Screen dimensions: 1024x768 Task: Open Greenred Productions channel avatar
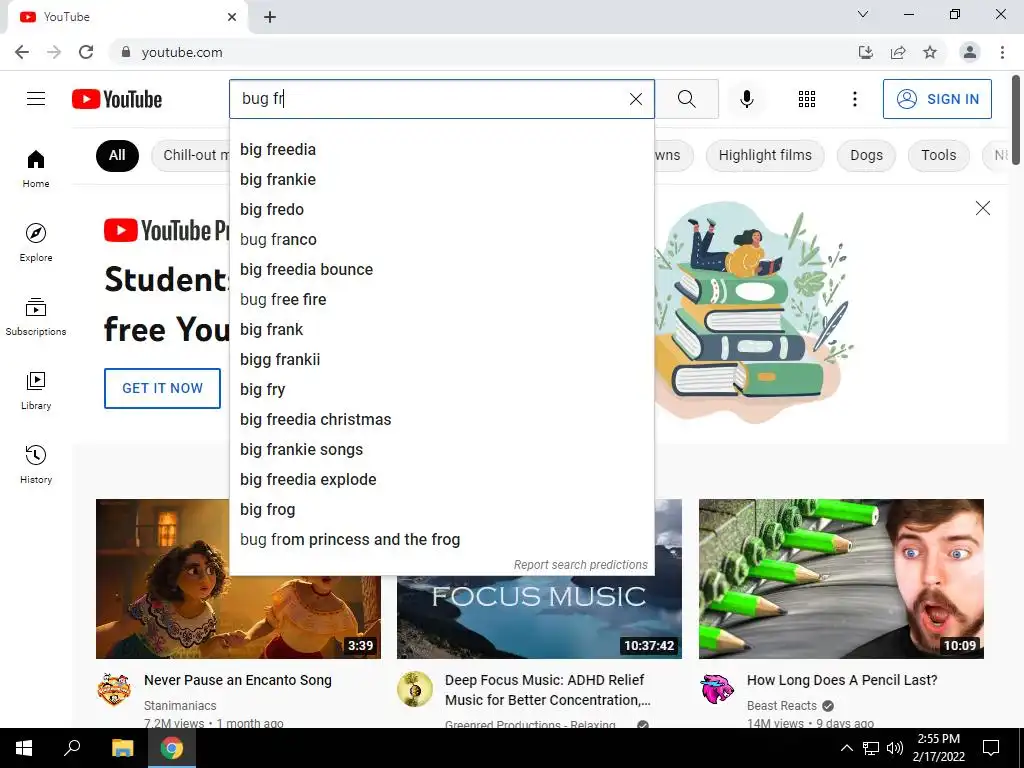point(415,689)
